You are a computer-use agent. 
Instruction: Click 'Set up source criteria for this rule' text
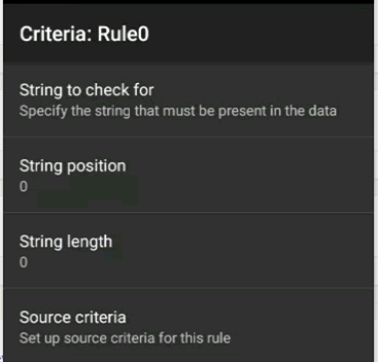coord(125,338)
